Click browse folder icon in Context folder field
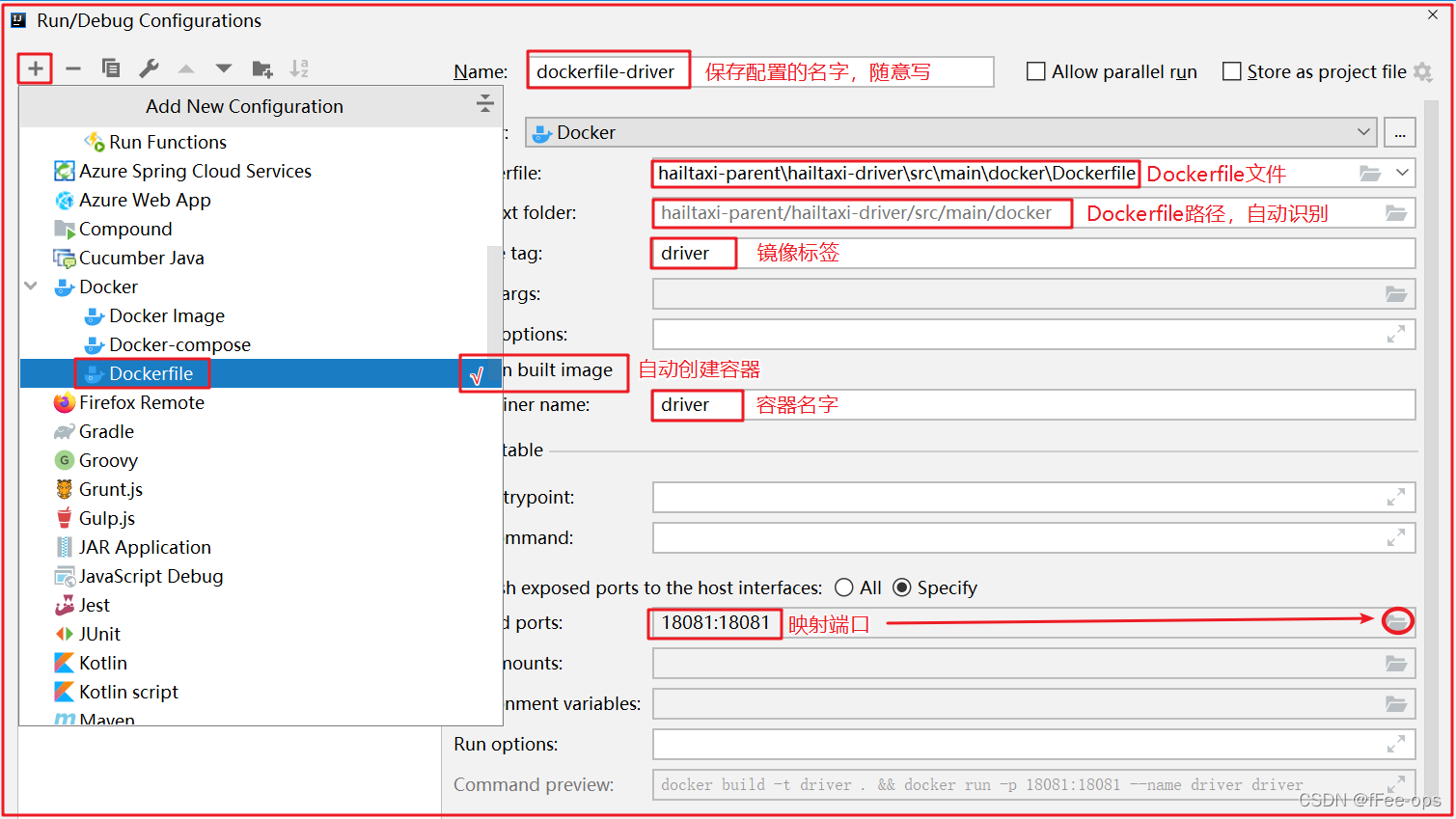The width and height of the screenshot is (1456, 819). [x=1396, y=213]
